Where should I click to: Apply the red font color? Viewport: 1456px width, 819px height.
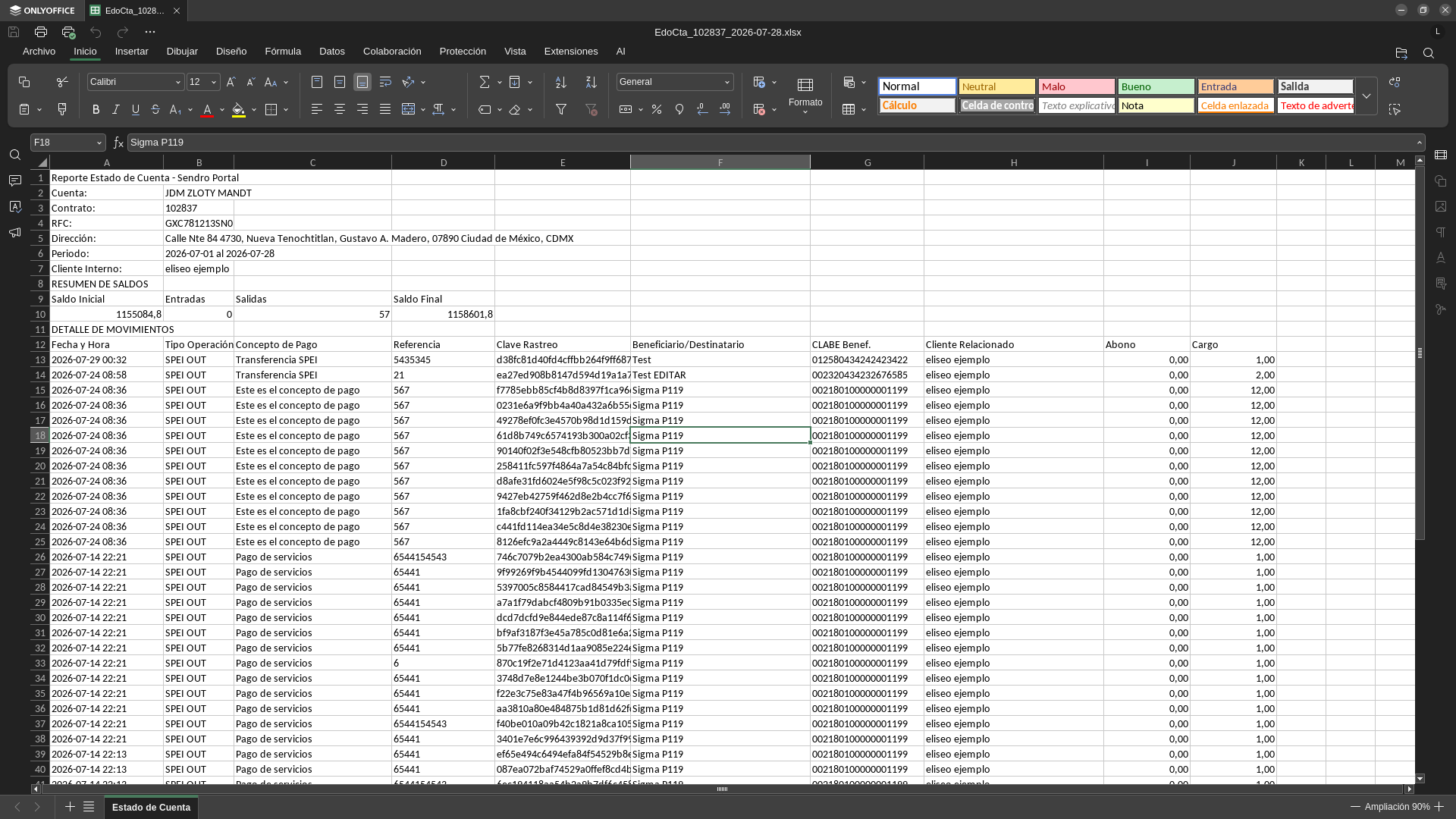207,109
